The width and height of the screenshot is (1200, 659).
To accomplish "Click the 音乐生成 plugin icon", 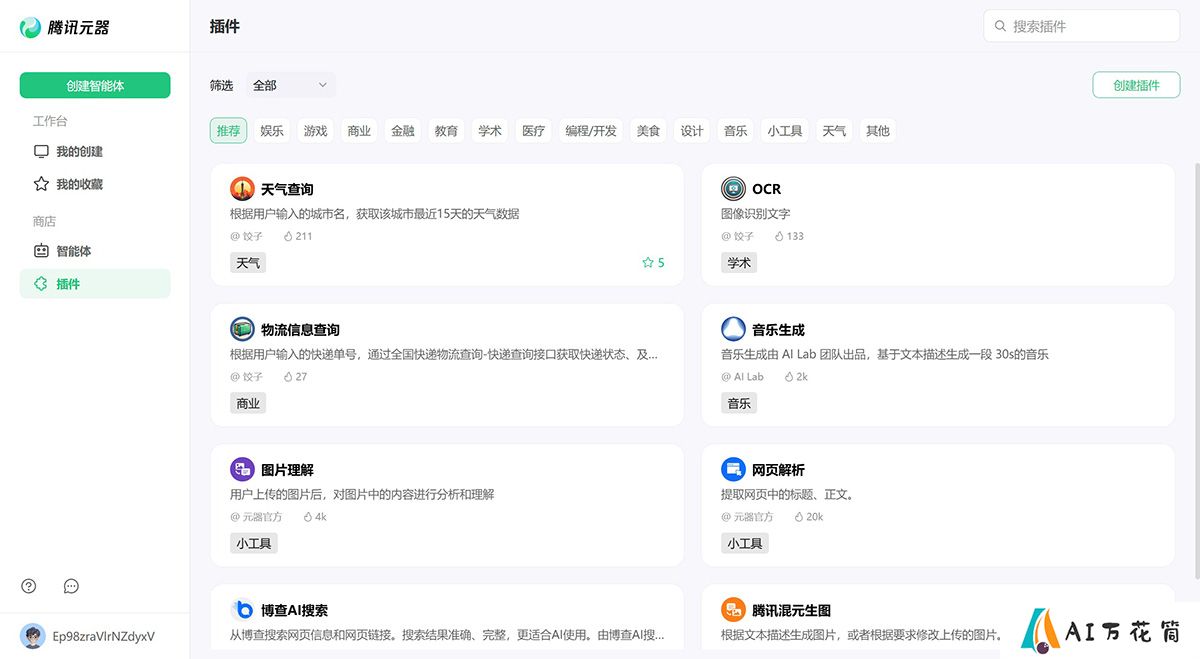I will pos(733,329).
